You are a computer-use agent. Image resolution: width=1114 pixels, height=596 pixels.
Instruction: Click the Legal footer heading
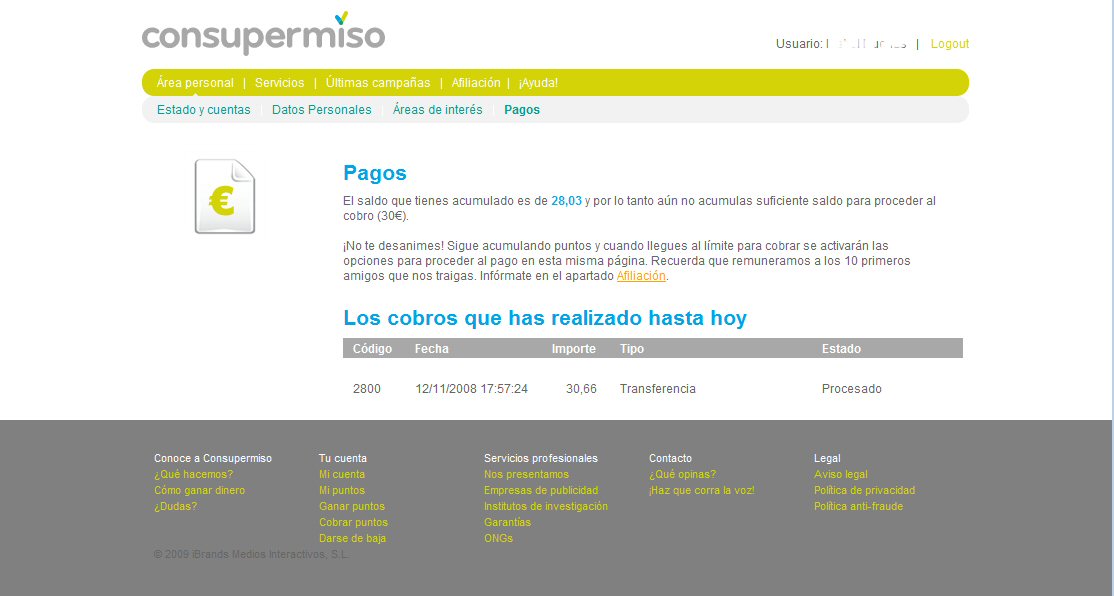coord(827,458)
